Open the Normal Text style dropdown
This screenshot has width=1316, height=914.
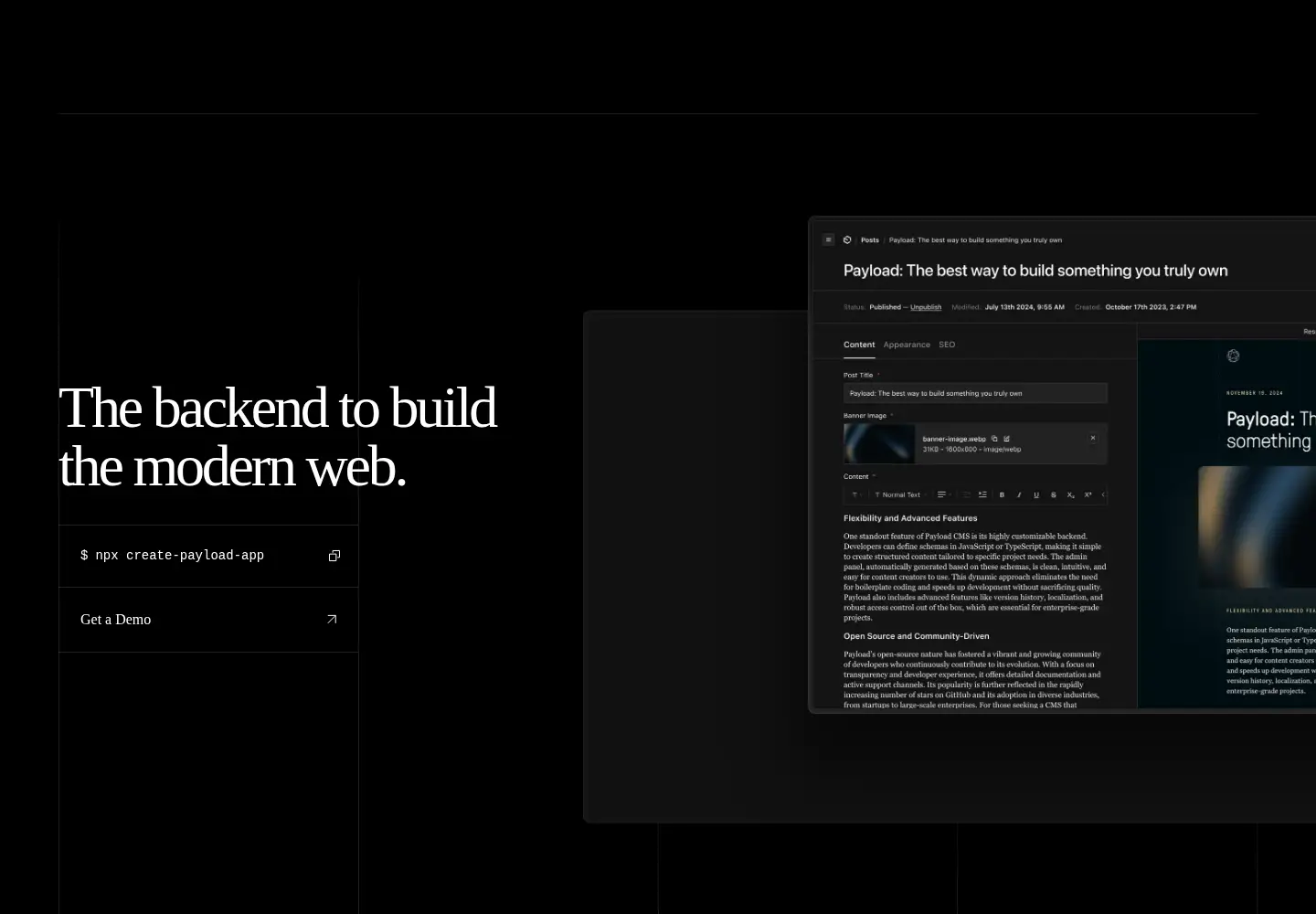pos(901,494)
